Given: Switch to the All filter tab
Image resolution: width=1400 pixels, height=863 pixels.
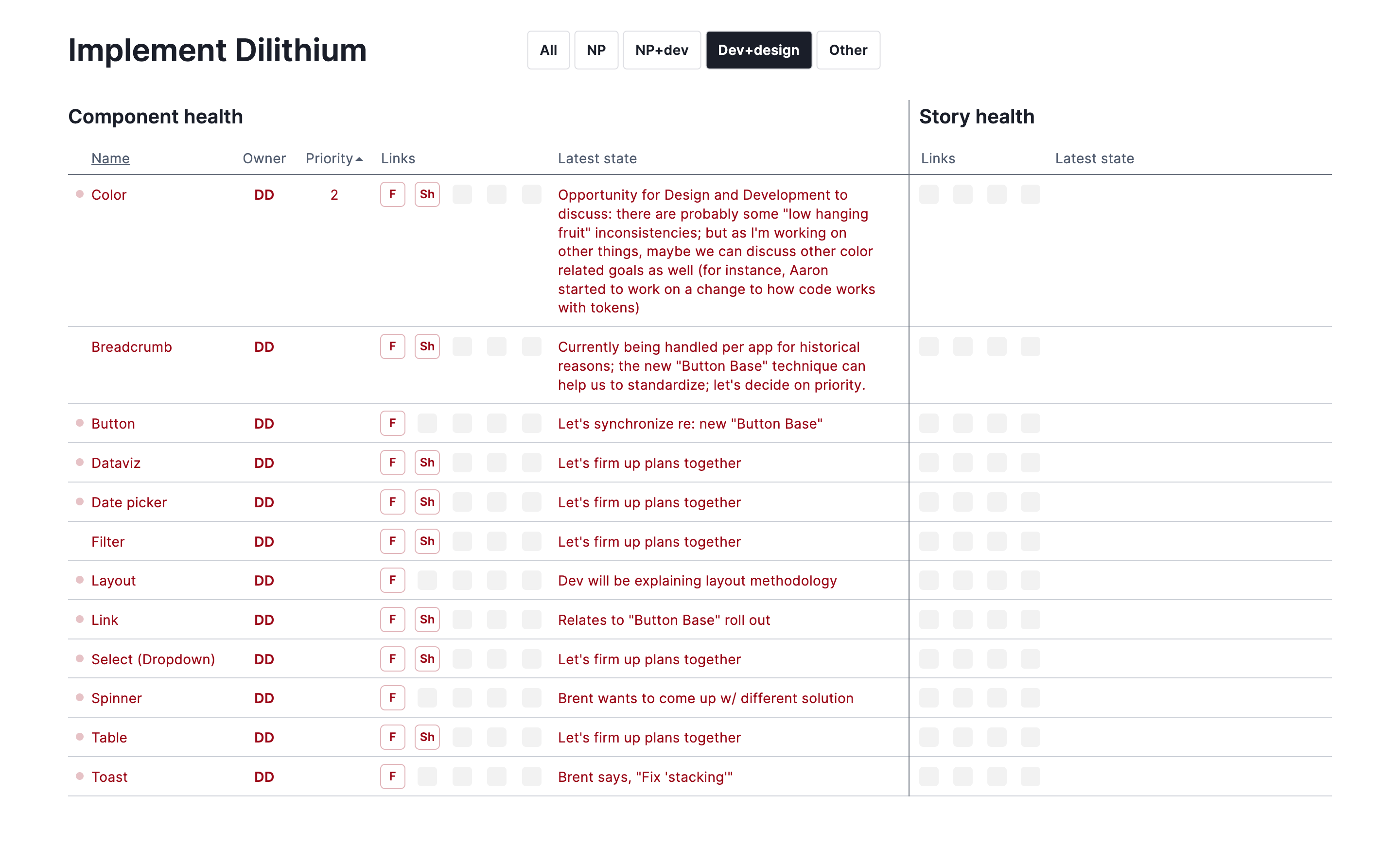Looking at the screenshot, I should coord(548,50).
